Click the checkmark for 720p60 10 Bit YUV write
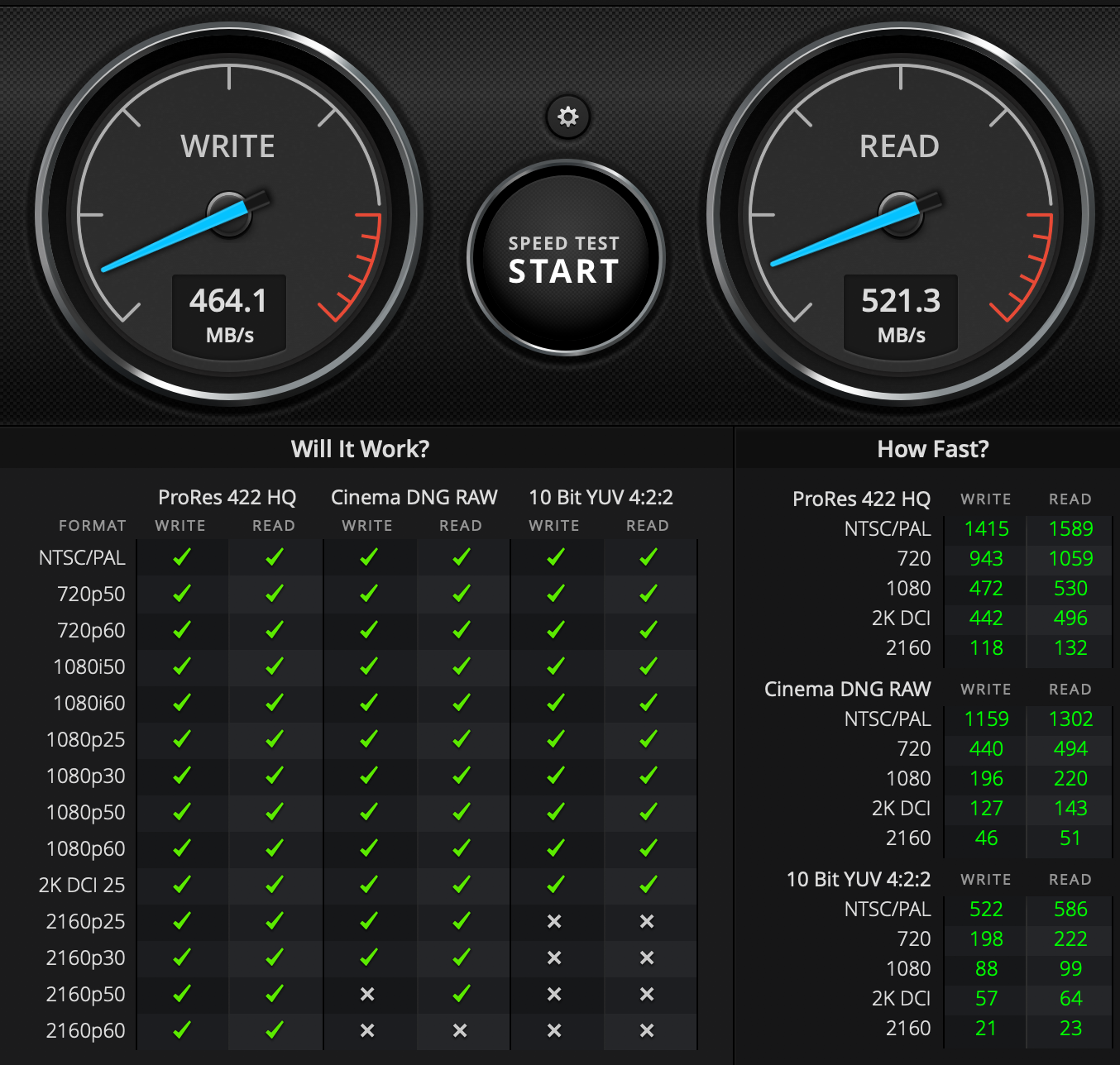This screenshot has height=1065, width=1120. [x=556, y=630]
